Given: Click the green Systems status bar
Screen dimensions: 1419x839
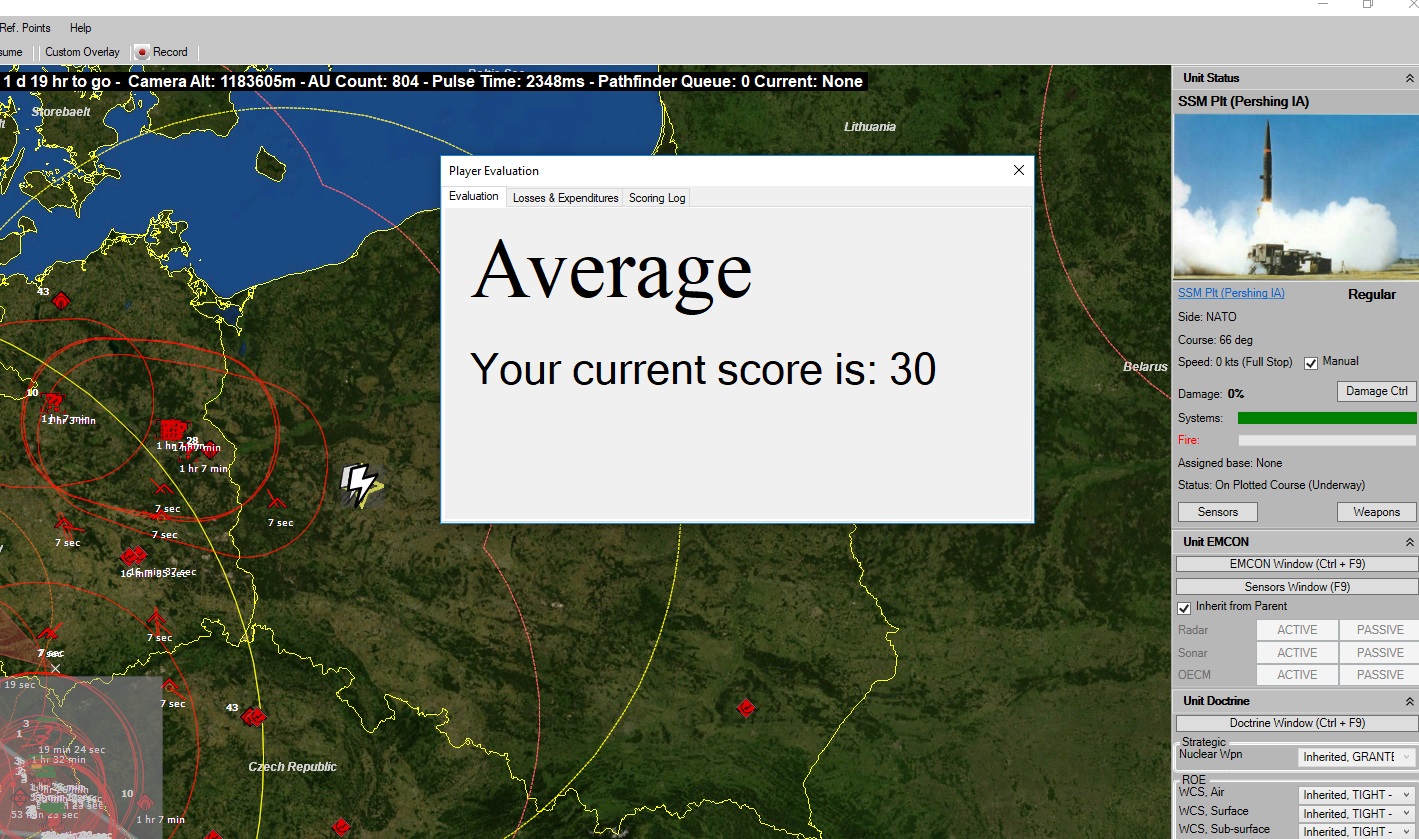Looking at the screenshot, I should pos(1327,418).
